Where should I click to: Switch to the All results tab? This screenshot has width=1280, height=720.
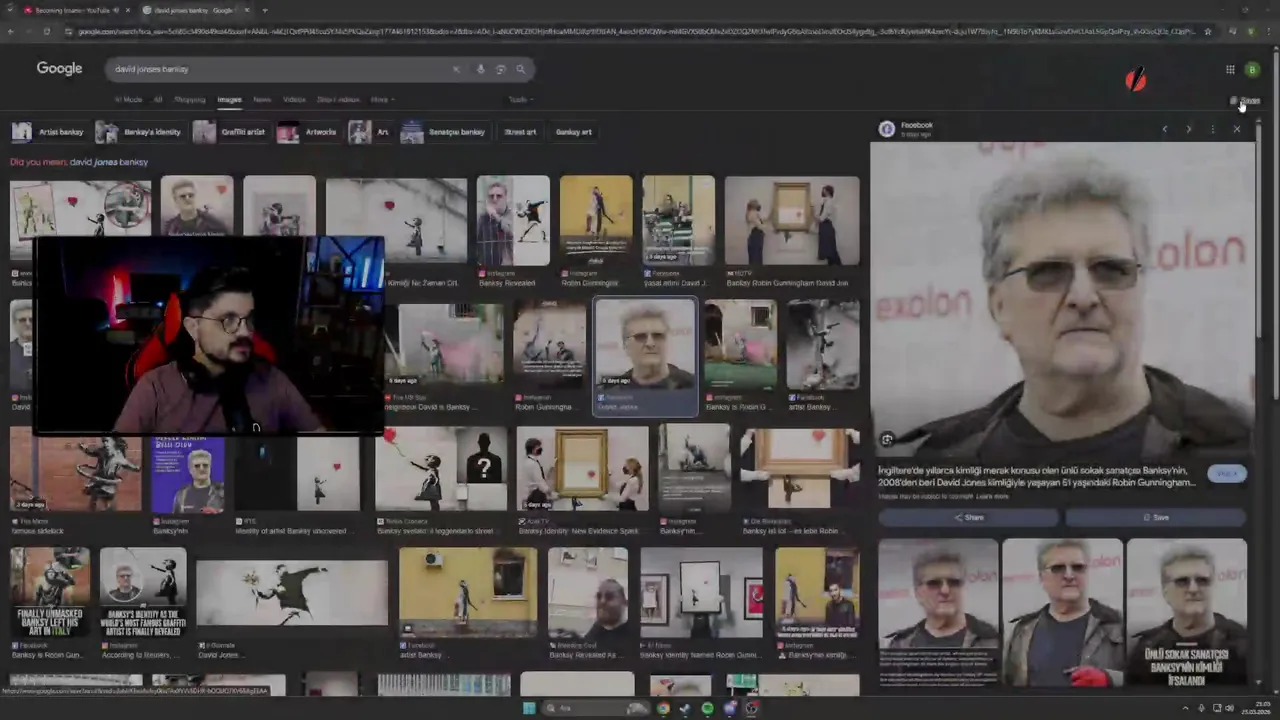(158, 99)
